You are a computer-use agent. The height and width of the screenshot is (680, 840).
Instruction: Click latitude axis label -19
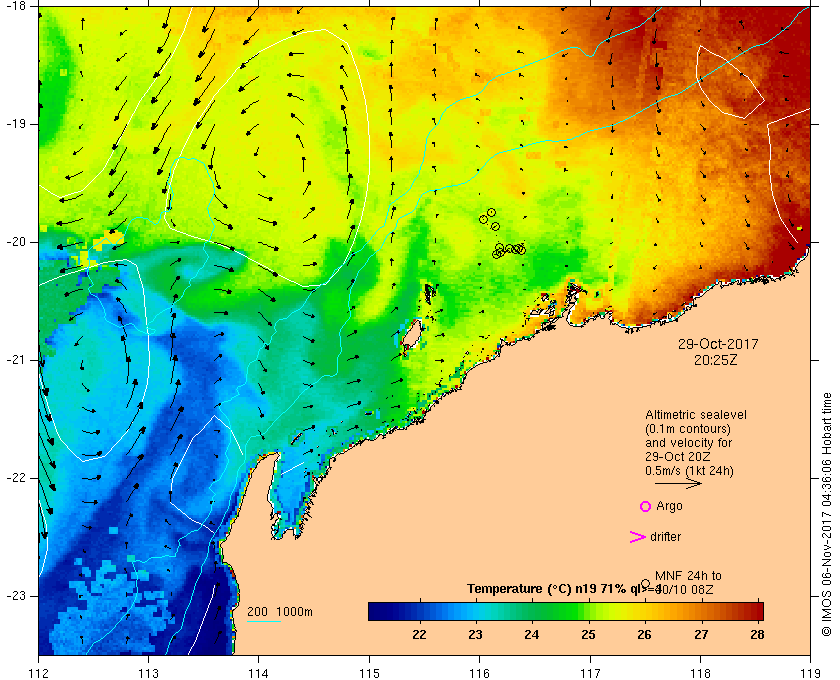tap(16, 124)
